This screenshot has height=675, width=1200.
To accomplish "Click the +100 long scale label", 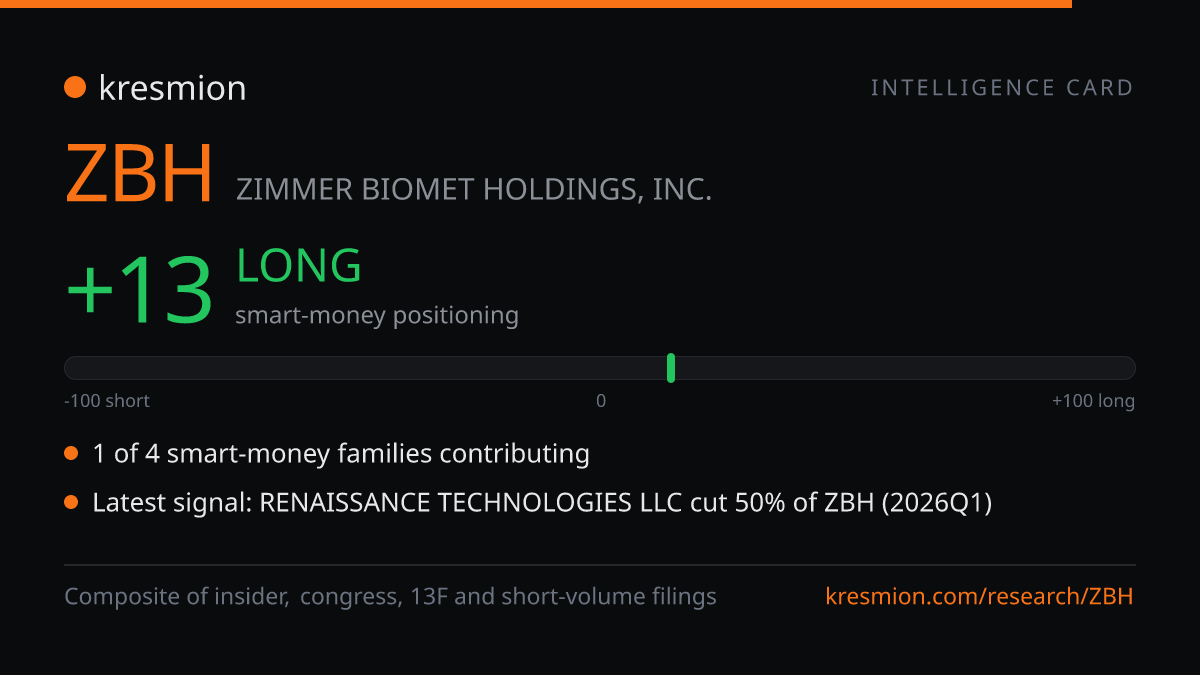I will pos(1093,401).
